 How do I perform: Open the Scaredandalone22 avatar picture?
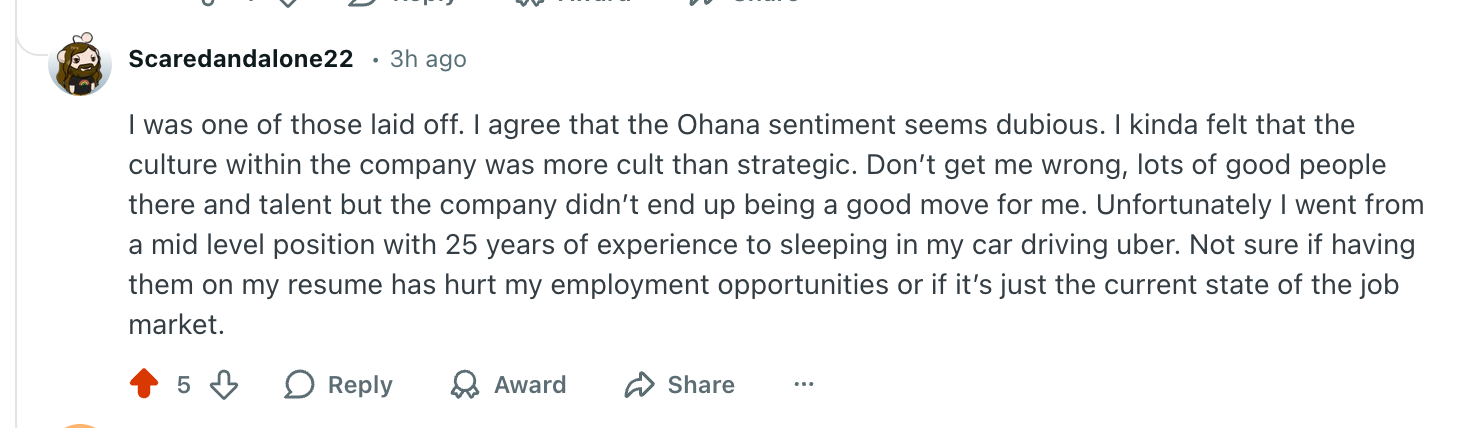pyautogui.click(x=80, y=64)
